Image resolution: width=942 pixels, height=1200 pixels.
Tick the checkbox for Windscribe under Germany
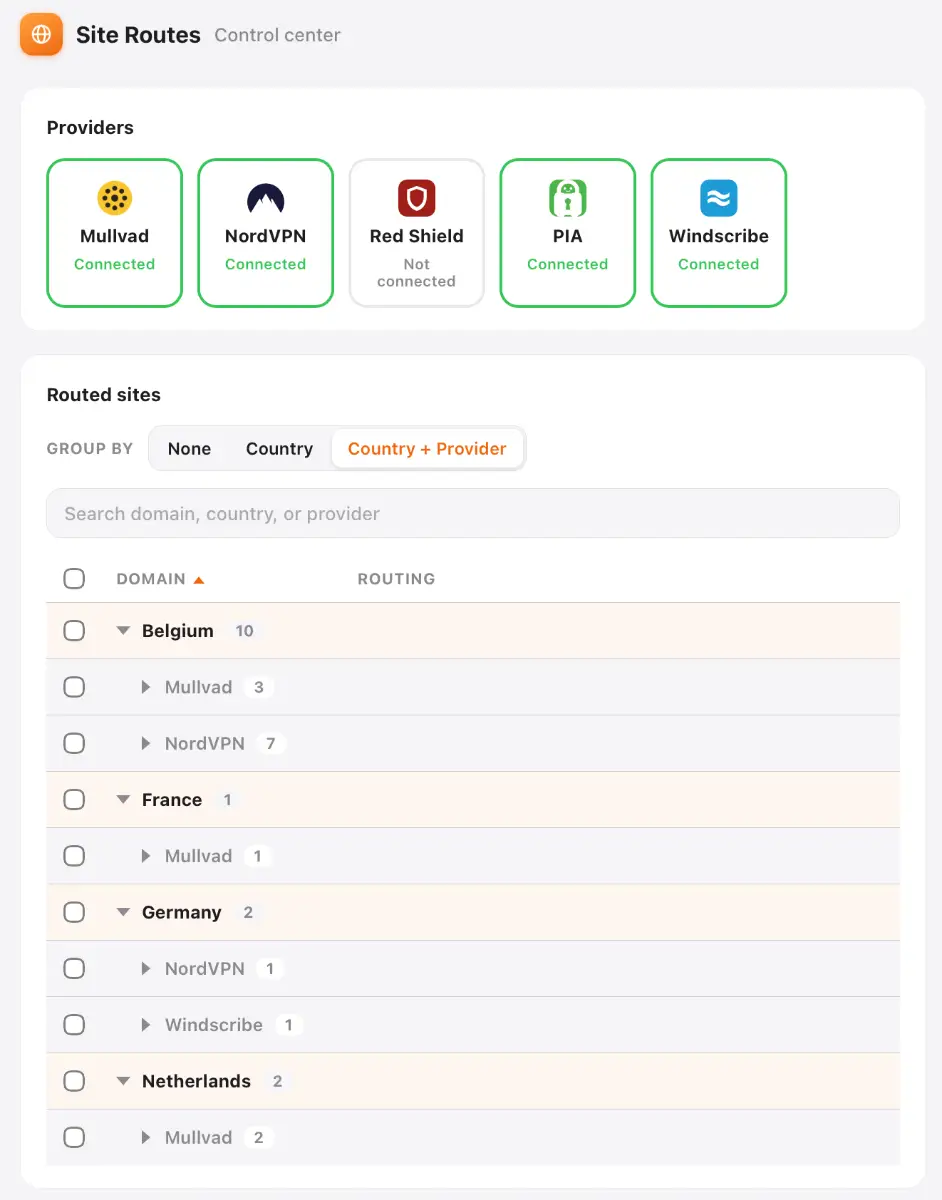point(74,1025)
